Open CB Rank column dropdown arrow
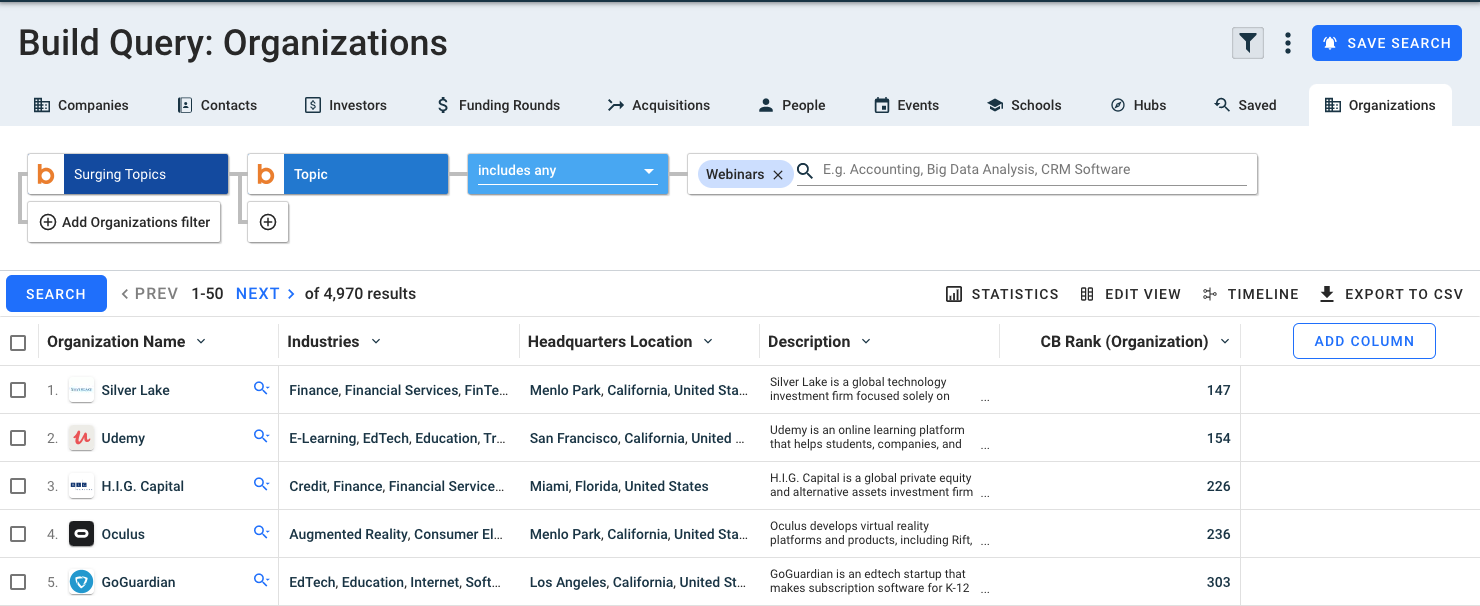The height and width of the screenshot is (606, 1480). pos(1225,342)
